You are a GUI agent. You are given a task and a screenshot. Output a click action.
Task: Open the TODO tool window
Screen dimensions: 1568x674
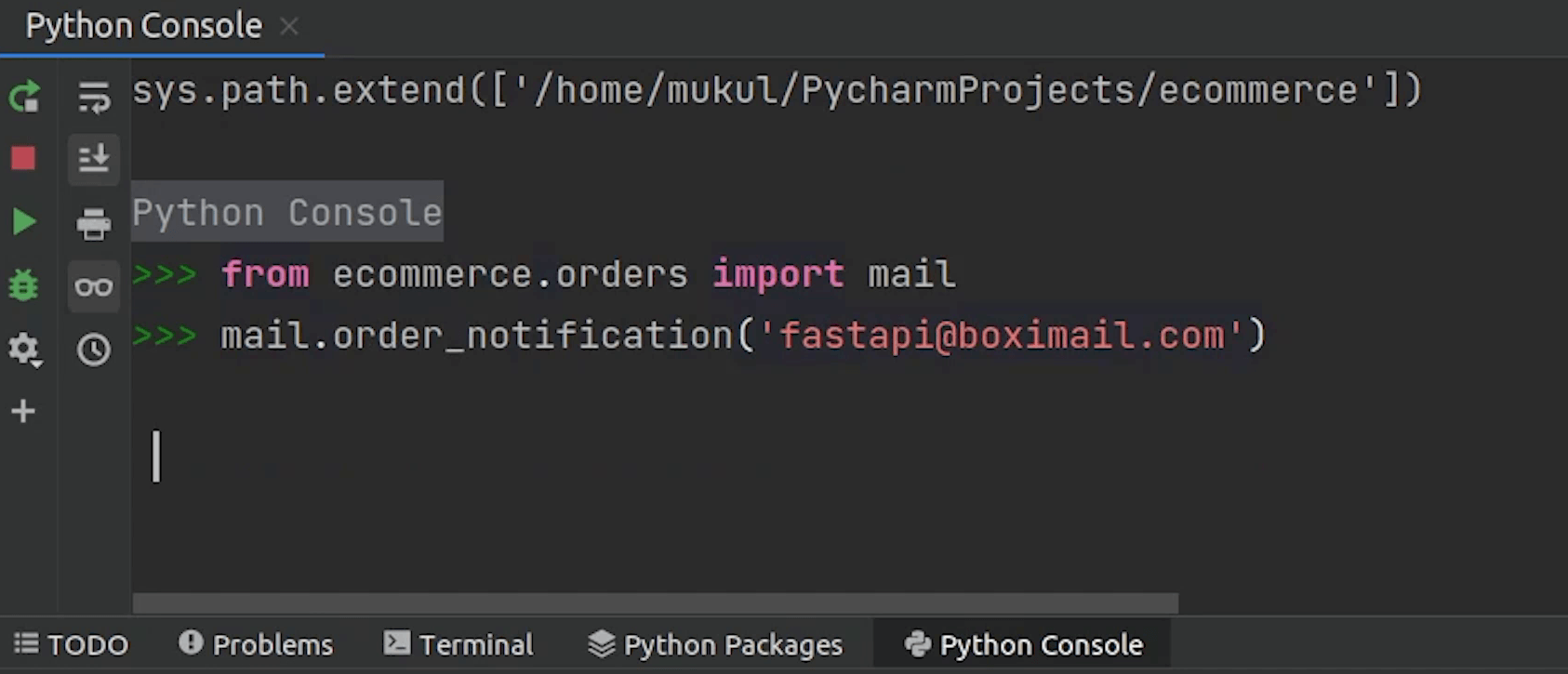click(72, 644)
